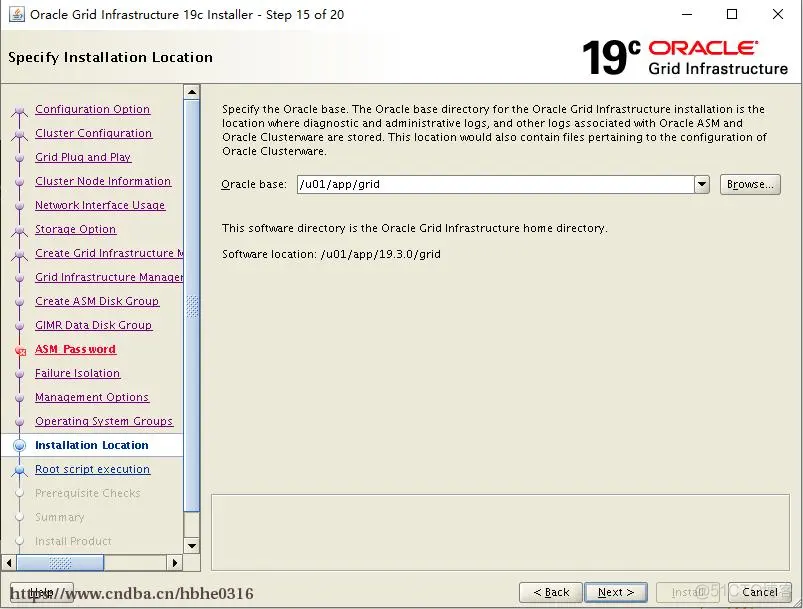Image resolution: width=803 pixels, height=609 pixels.
Task: Minimize the installer window
Action: click(x=687, y=14)
